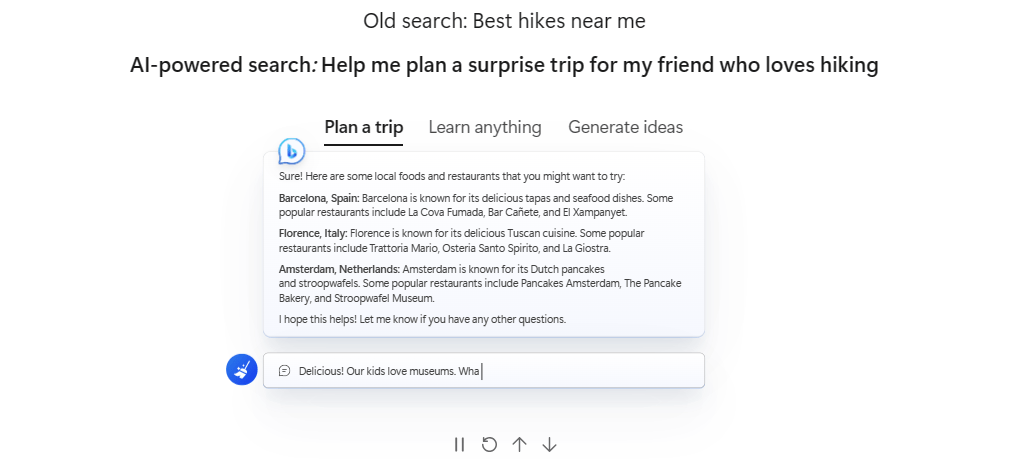This screenshot has height=471, width=1030.
Task: Click the bold 'Amsterdam, Netherlands:' label
Action: tap(339, 269)
